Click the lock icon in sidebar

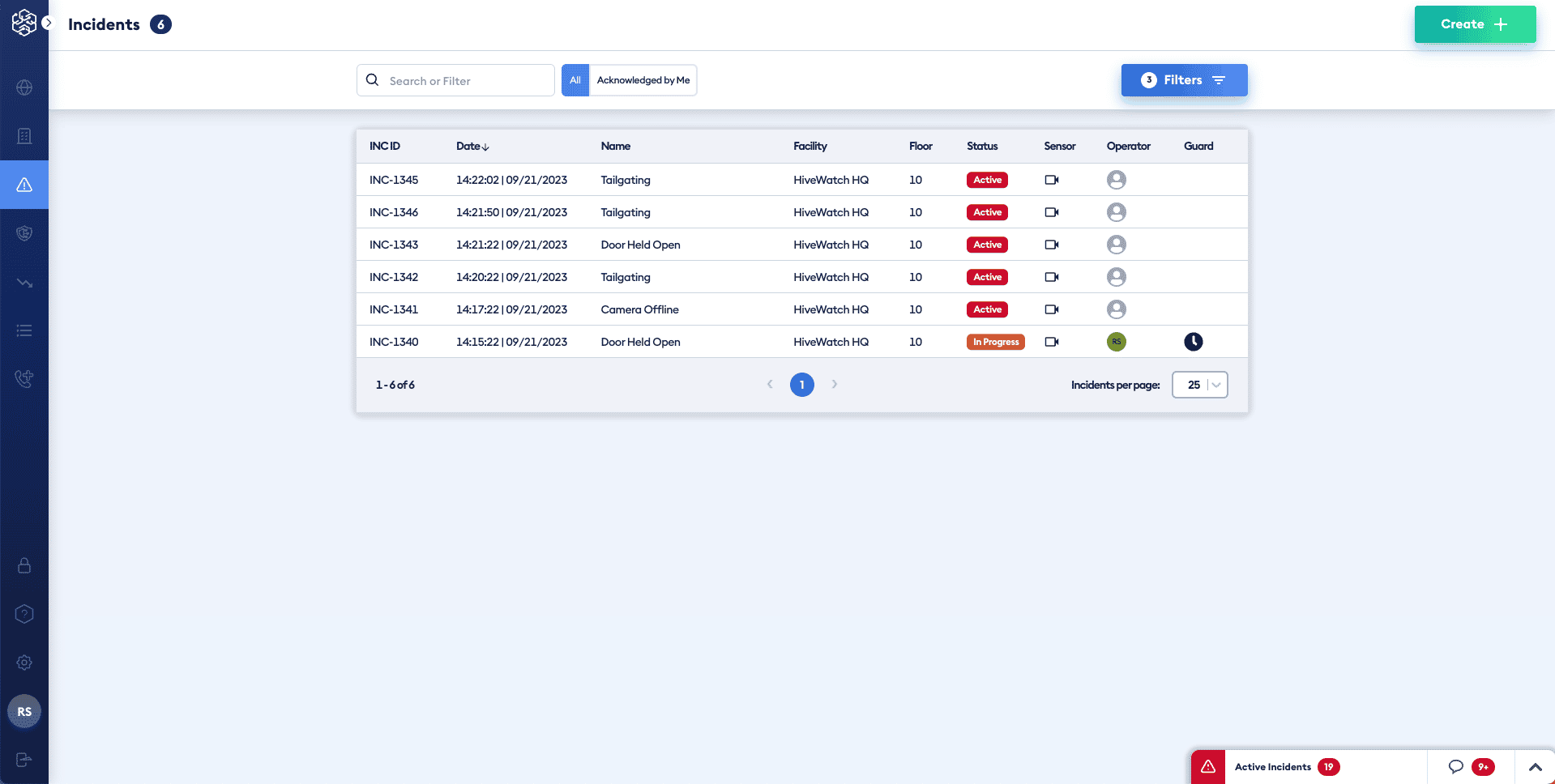click(24, 565)
